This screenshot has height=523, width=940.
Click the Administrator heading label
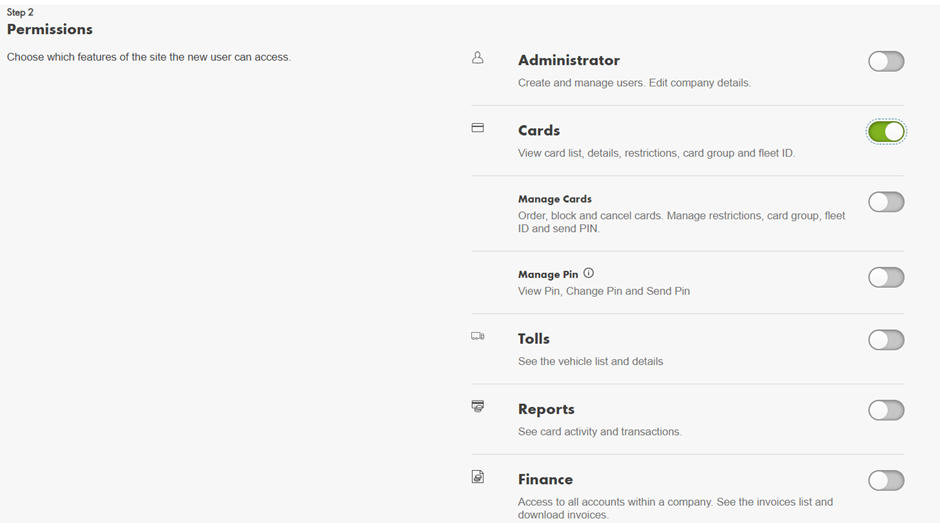568,60
